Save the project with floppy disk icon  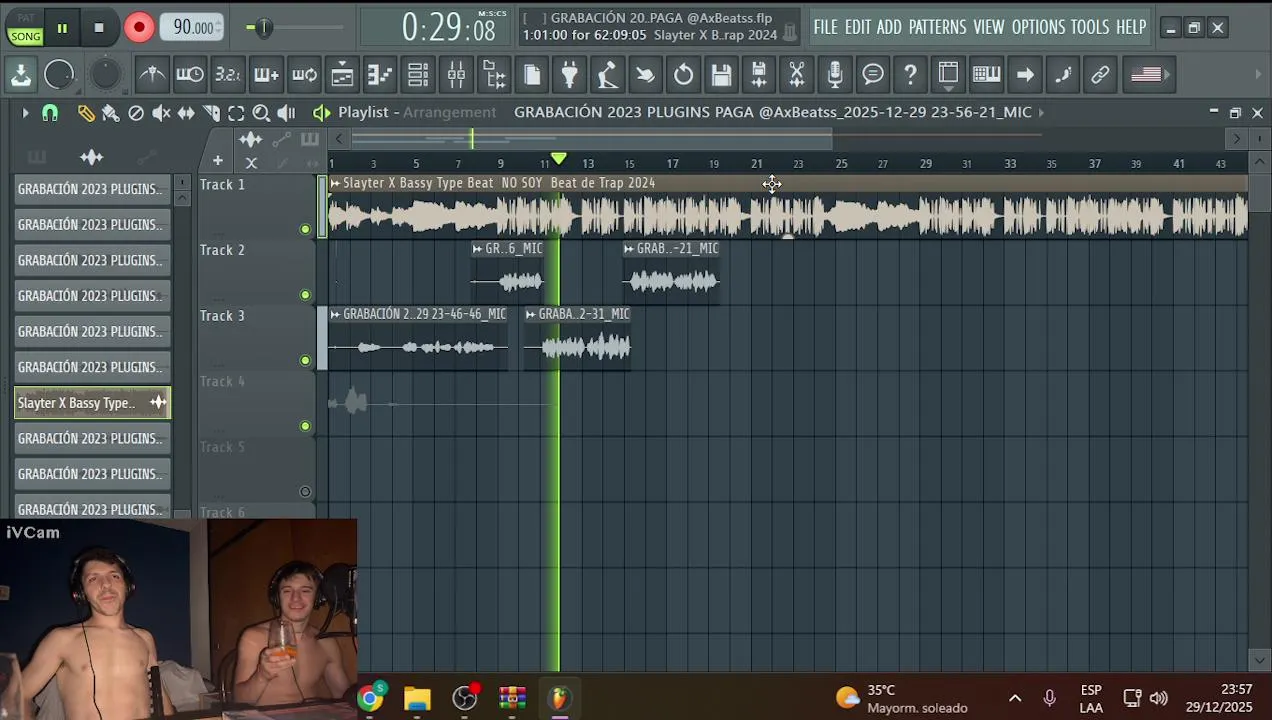click(721, 74)
